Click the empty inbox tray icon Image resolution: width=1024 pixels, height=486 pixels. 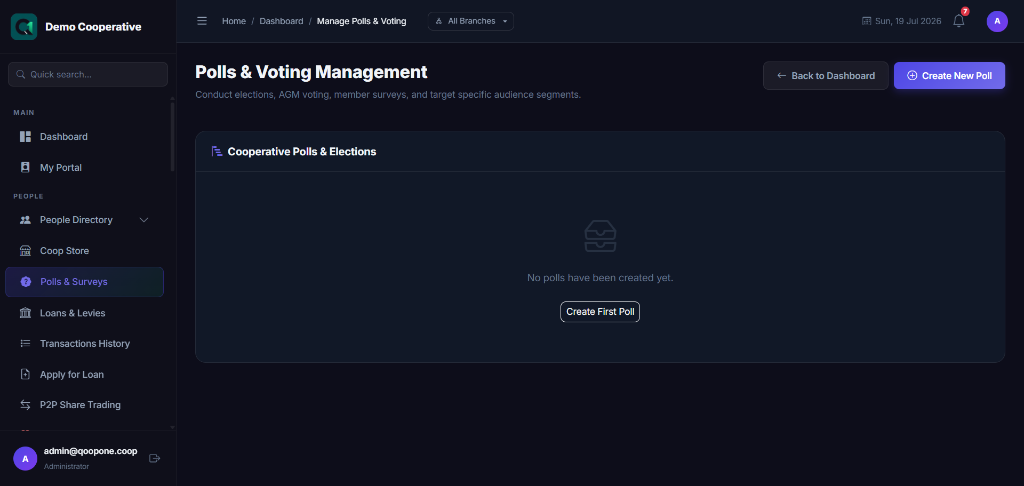(600, 236)
